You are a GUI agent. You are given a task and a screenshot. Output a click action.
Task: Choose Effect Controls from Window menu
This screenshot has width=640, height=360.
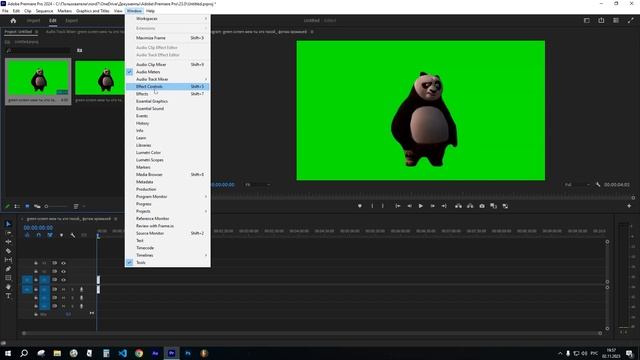pyautogui.click(x=168, y=87)
